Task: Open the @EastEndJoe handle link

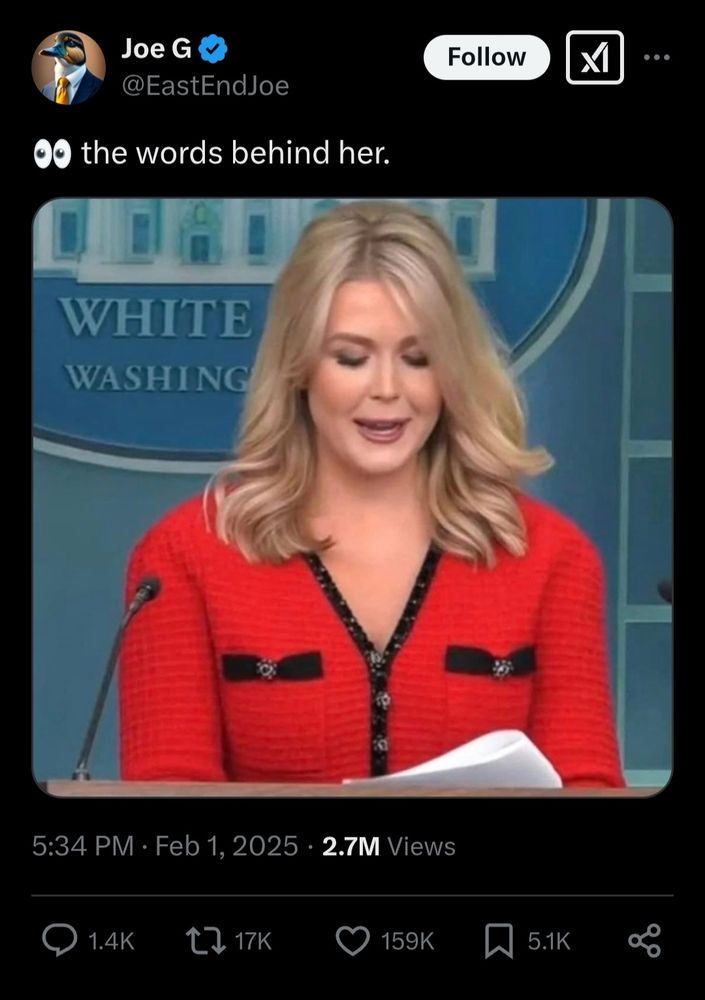Action: tap(205, 85)
